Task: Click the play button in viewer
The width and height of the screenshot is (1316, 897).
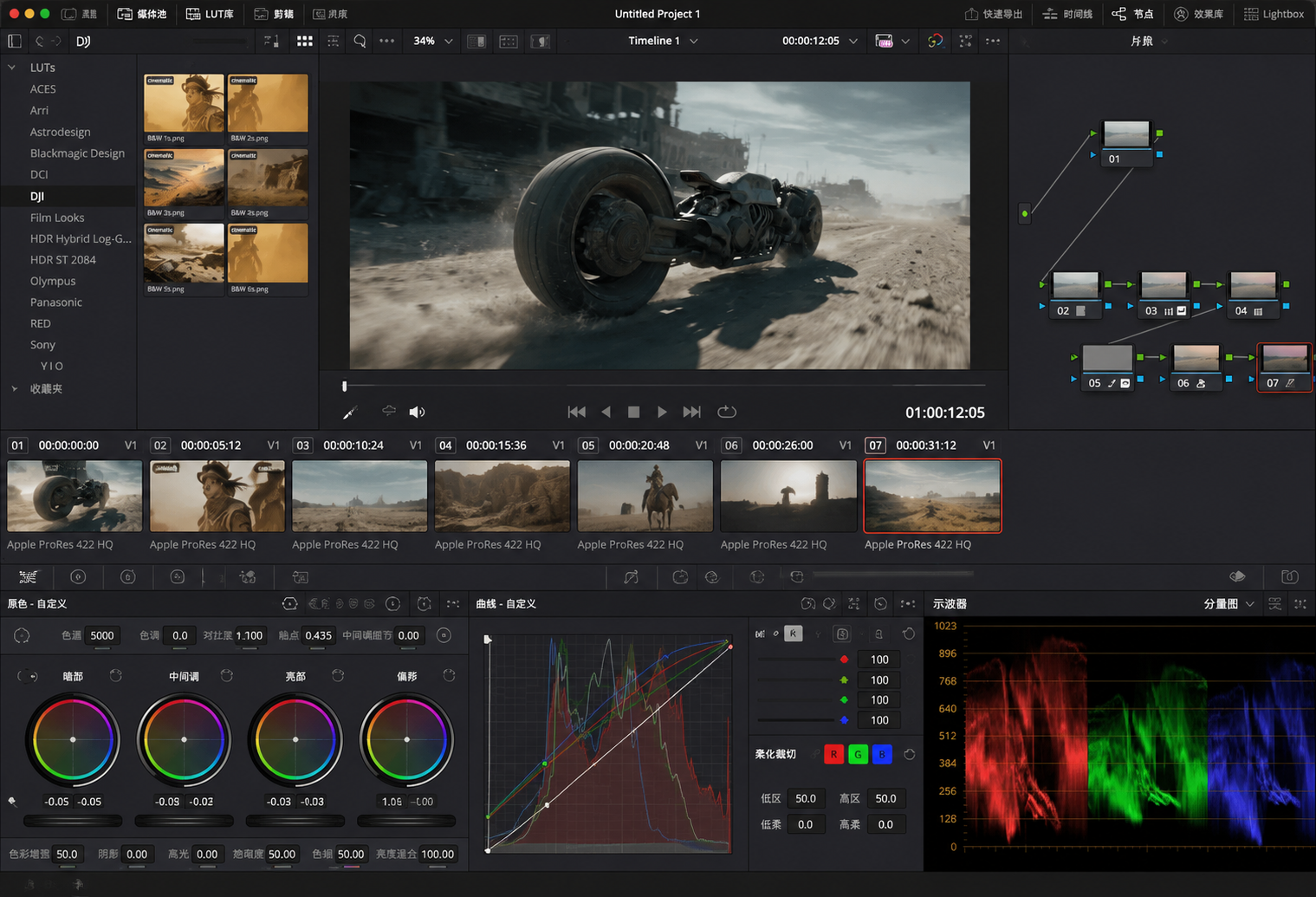Action: point(662,413)
